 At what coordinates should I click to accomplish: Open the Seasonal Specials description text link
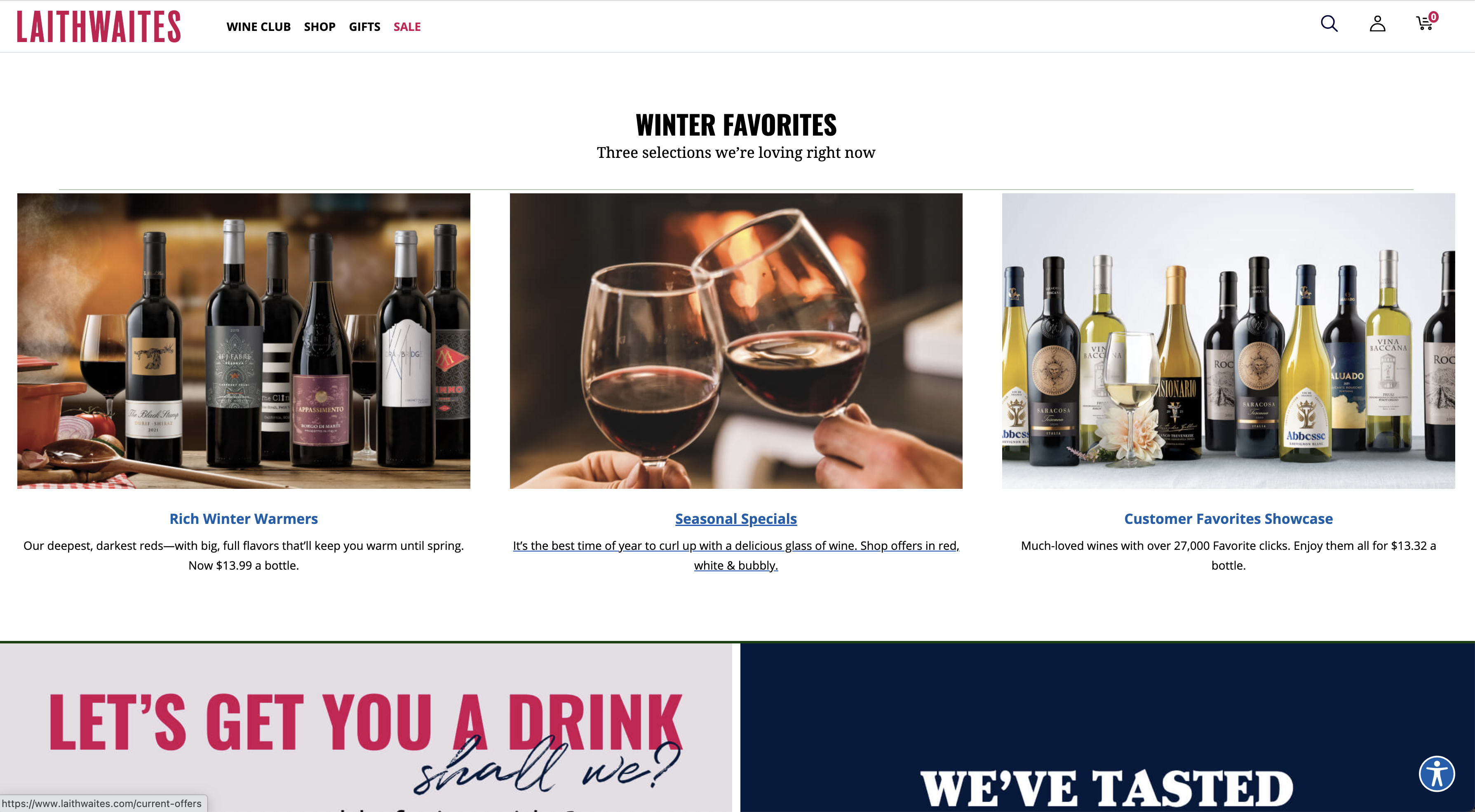point(736,556)
